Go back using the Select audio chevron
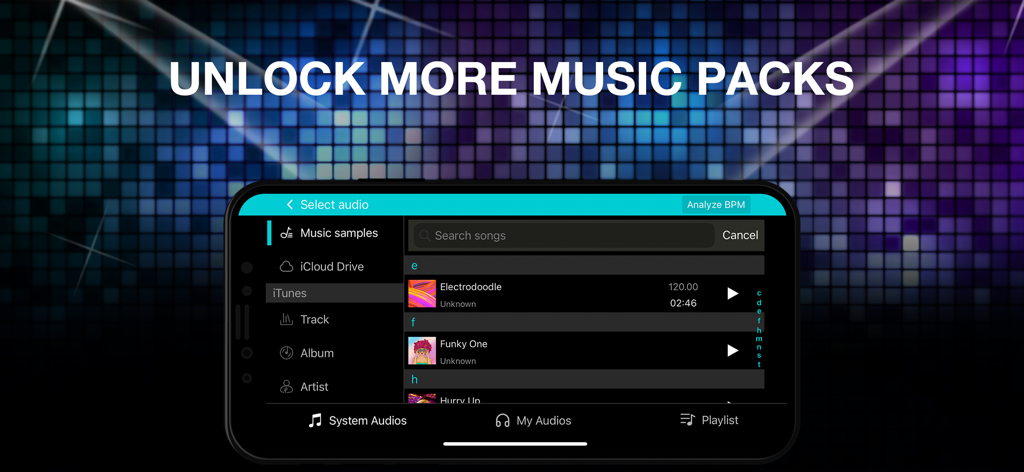This screenshot has height=472, width=1024. [290, 205]
